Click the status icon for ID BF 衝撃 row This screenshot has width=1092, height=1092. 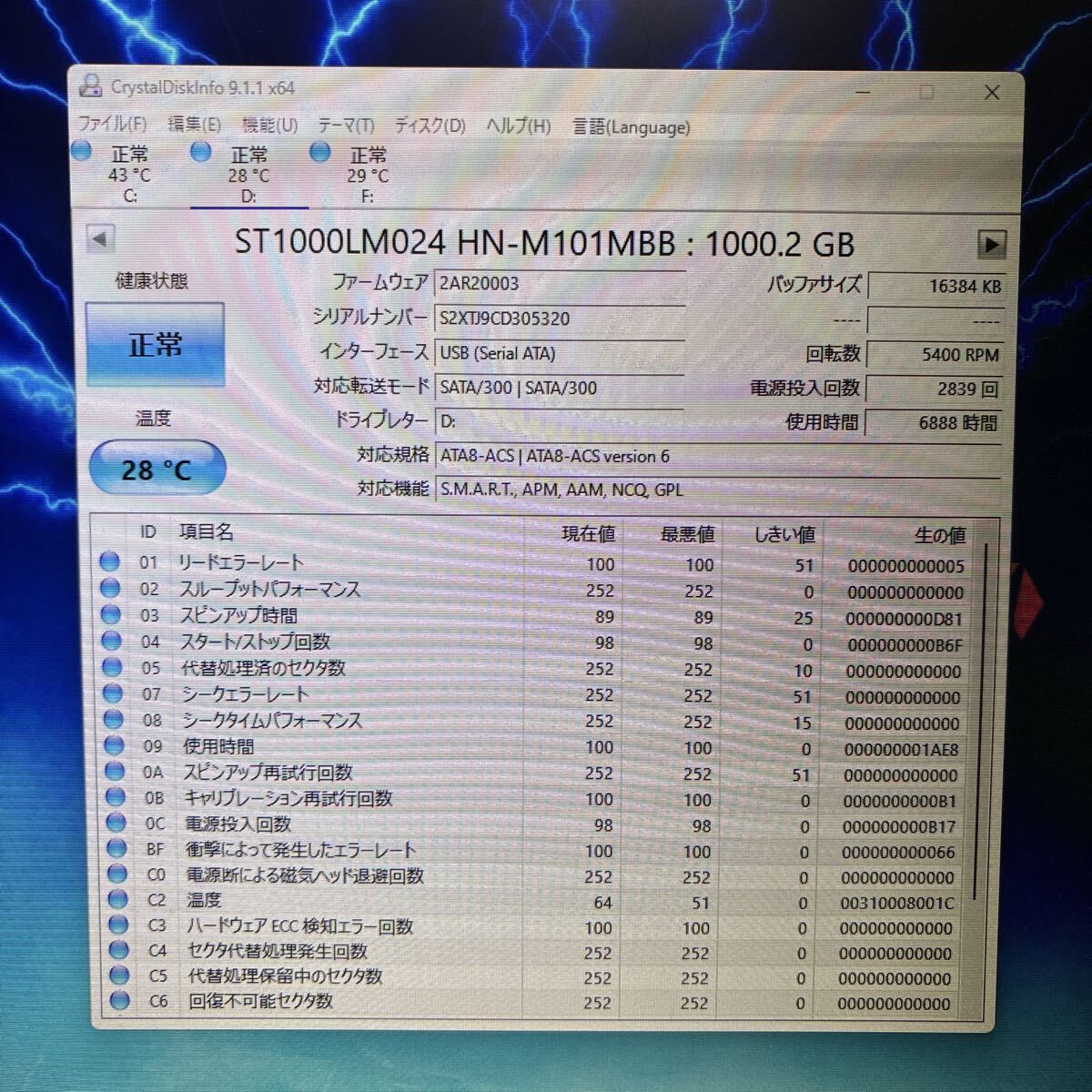coord(116,849)
